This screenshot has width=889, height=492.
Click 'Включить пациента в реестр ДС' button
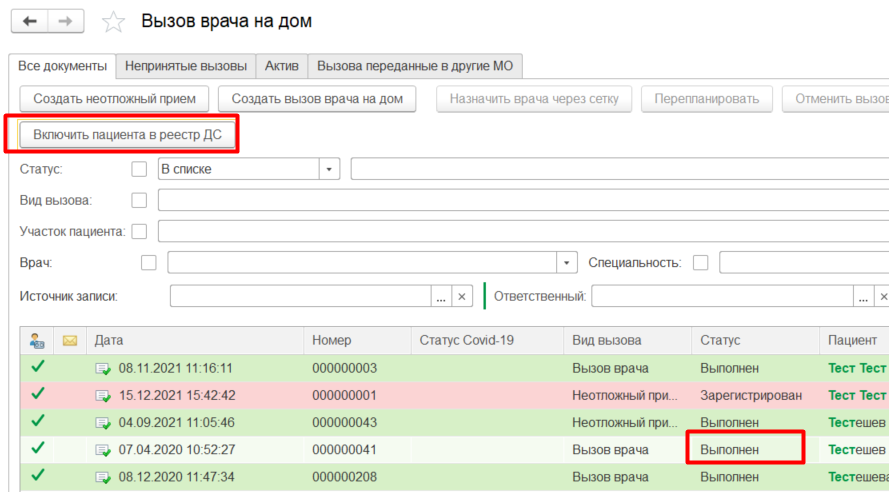click(128, 135)
